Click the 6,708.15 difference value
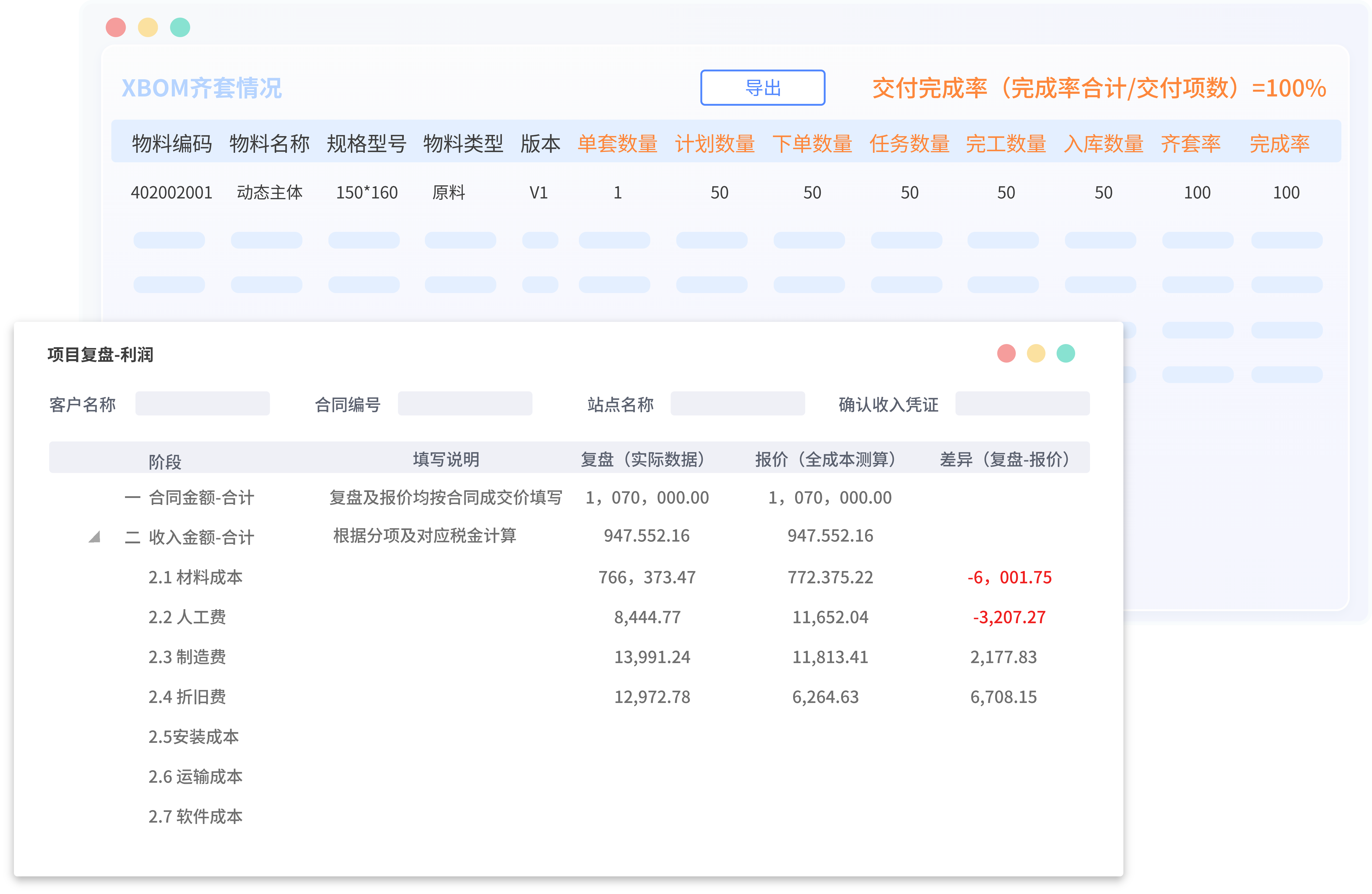The width and height of the screenshot is (1372, 894). point(1004,697)
